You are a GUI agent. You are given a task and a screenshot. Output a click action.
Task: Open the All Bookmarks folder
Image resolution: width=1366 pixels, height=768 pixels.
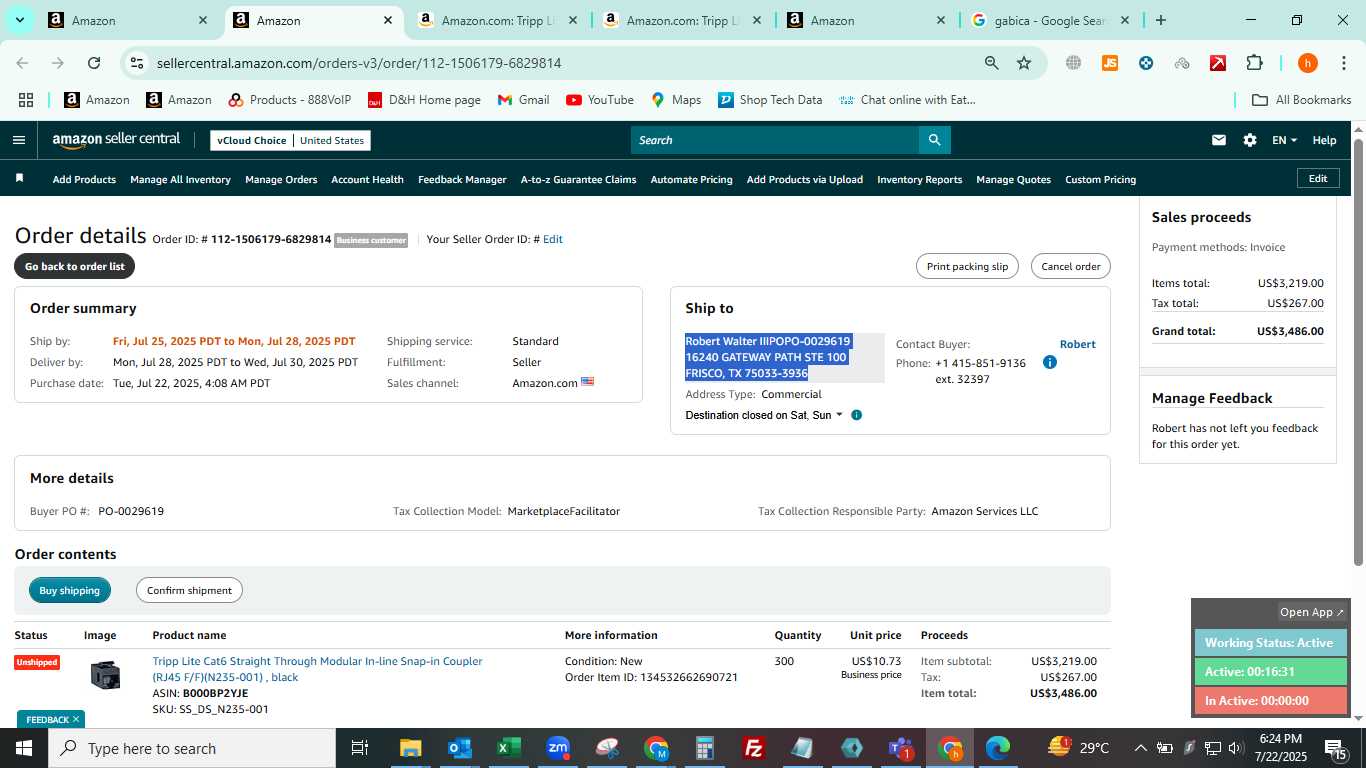tap(1302, 100)
